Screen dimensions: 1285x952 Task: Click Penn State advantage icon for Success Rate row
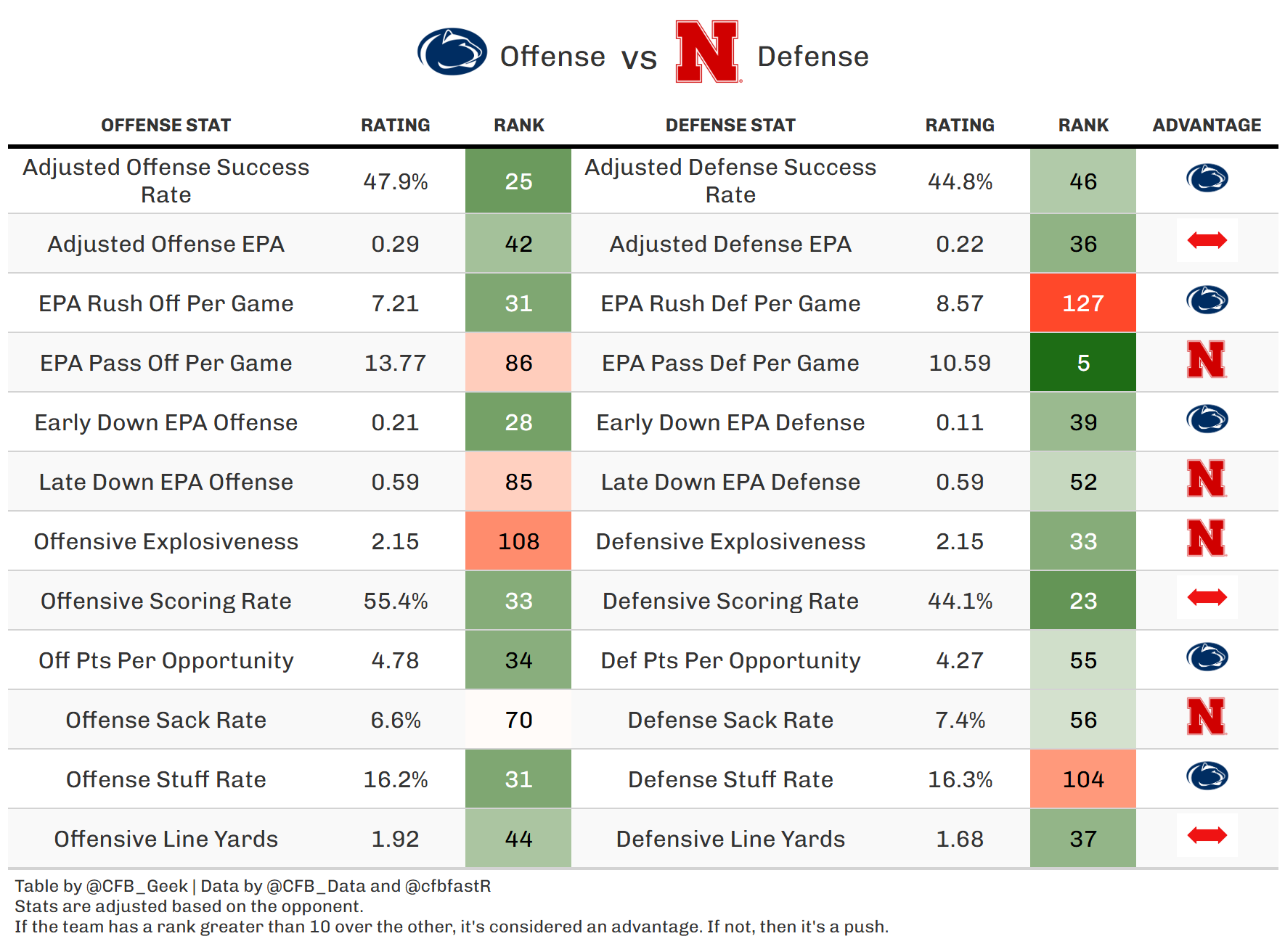point(1207,178)
